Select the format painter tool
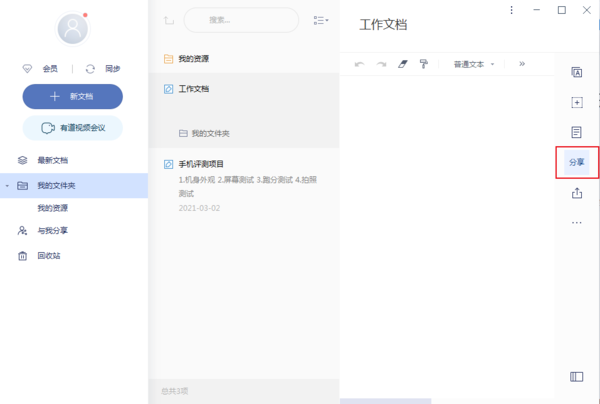The height and width of the screenshot is (404, 600). coord(424,63)
